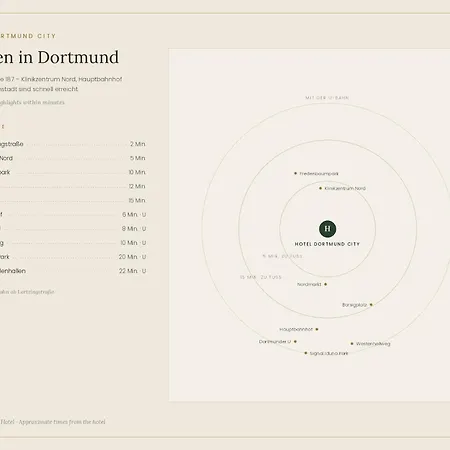
Task: Click the Hotel Dortmund City map label
Action: (x=327, y=244)
